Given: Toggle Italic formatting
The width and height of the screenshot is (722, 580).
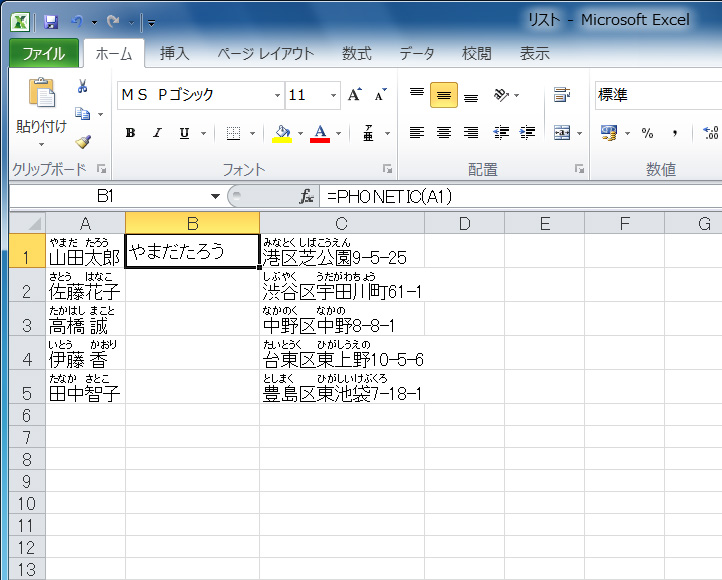Looking at the screenshot, I should 157,133.
